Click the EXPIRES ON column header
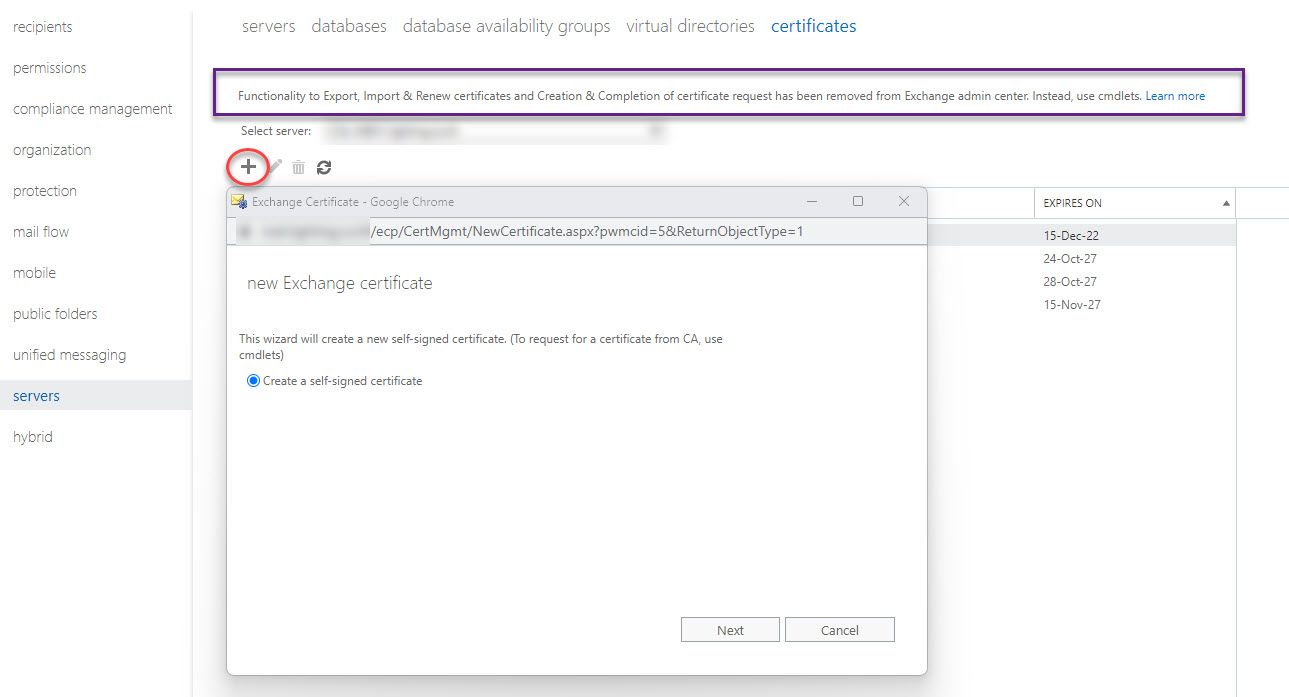 1135,203
